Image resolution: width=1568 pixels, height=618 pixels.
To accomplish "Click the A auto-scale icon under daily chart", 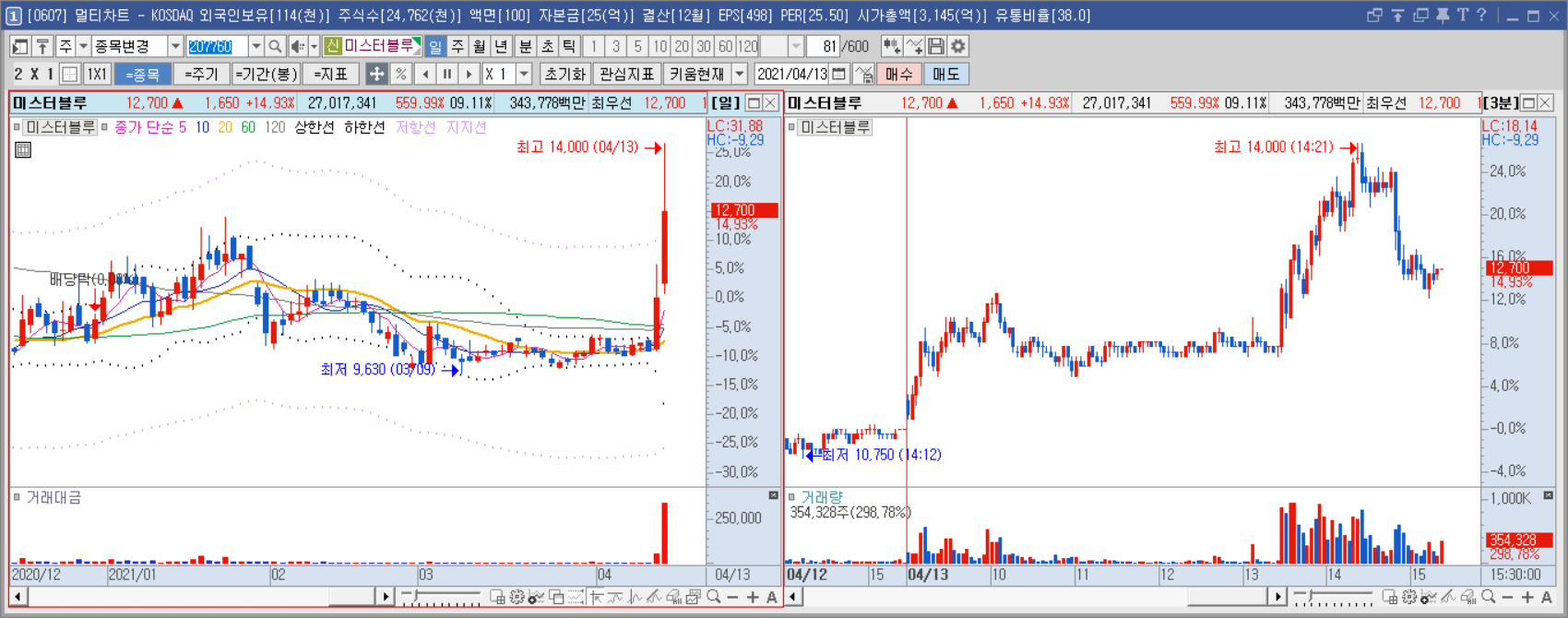I will click(x=772, y=597).
